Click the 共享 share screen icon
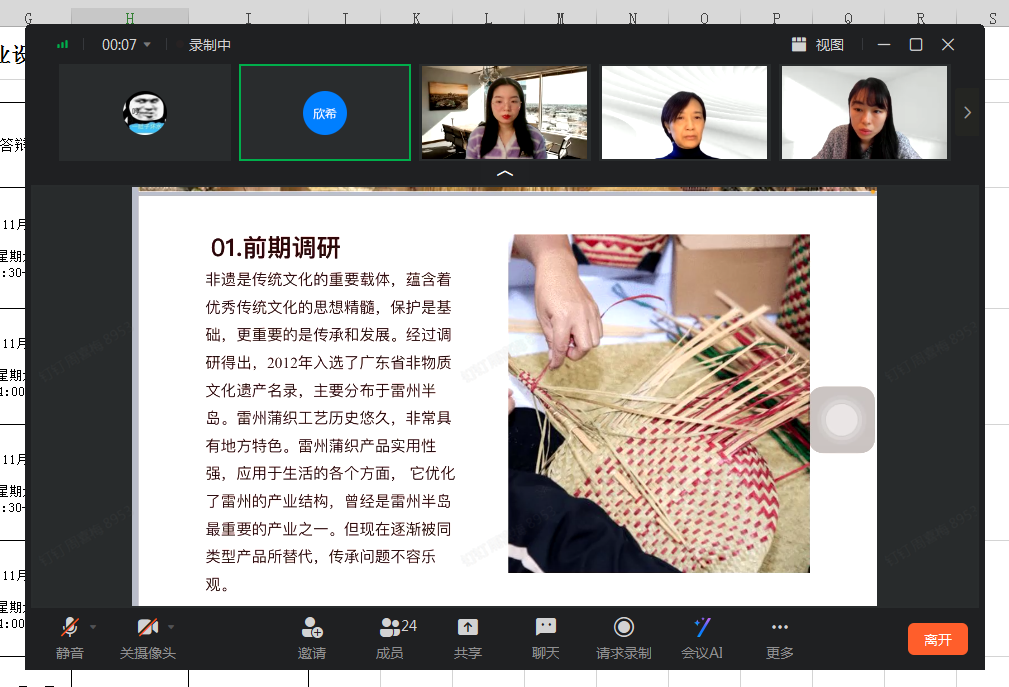The image size is (1009, 687). click(x=467, y=628)
